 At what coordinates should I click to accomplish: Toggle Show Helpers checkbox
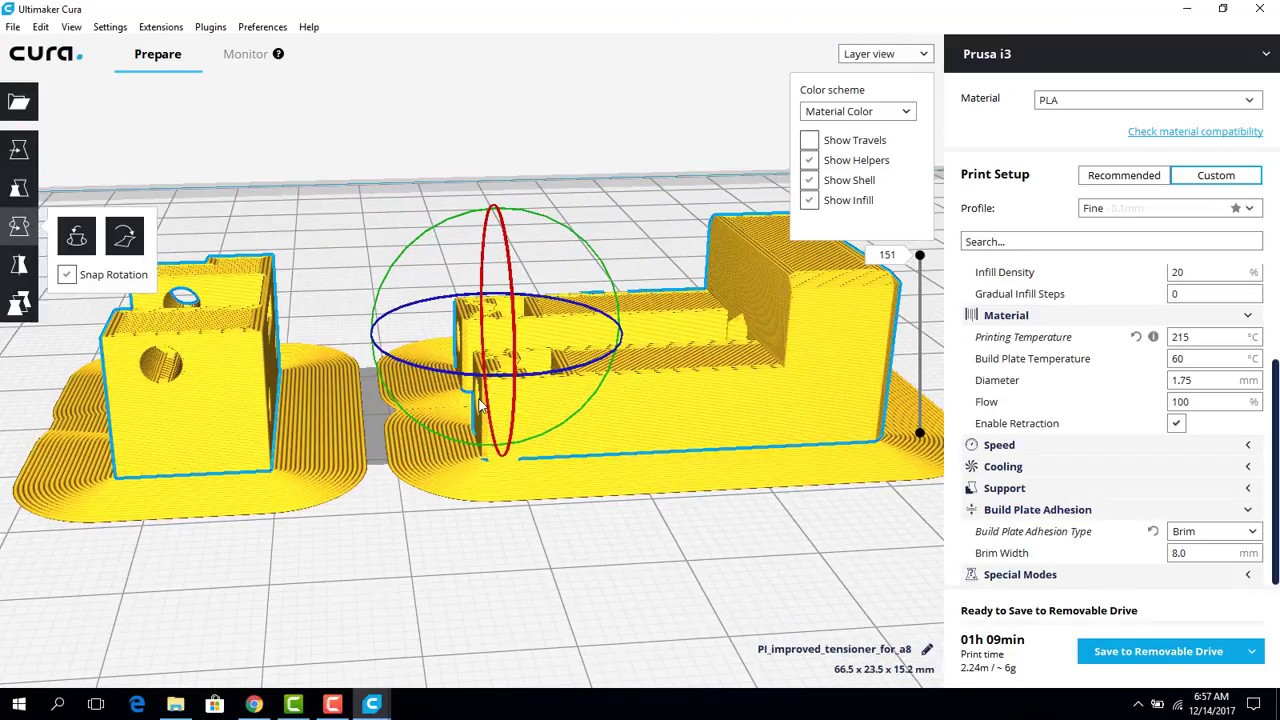point(809,160)
